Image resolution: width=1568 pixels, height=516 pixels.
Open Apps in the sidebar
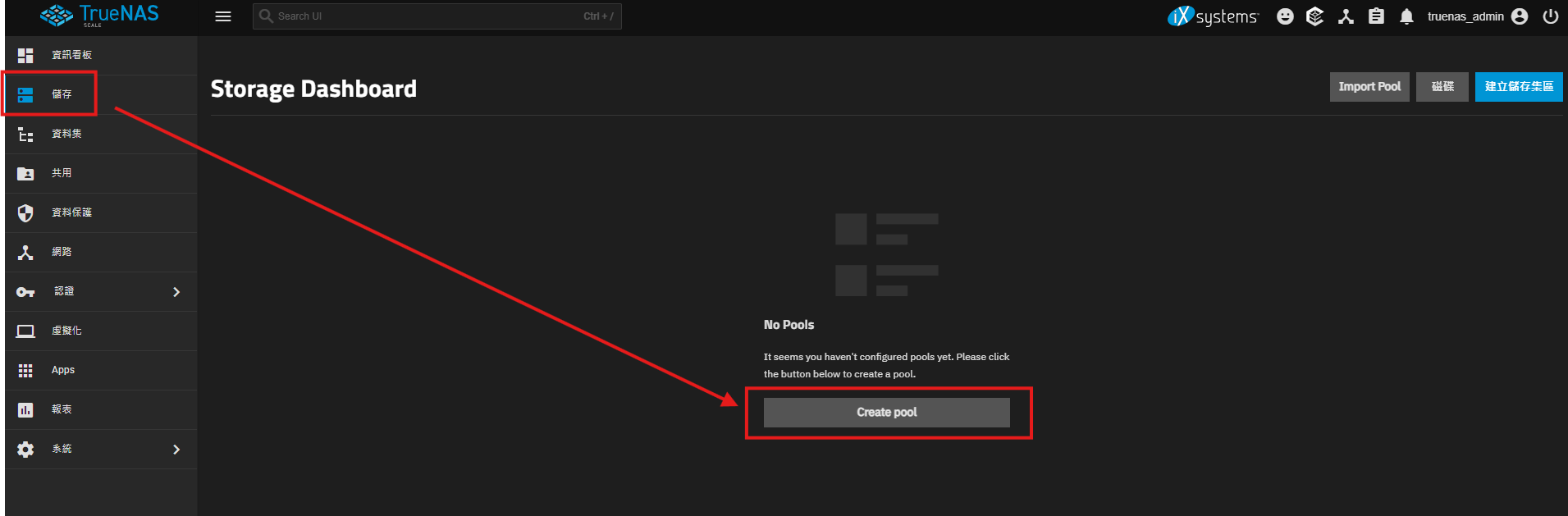[x=62, y=370]
